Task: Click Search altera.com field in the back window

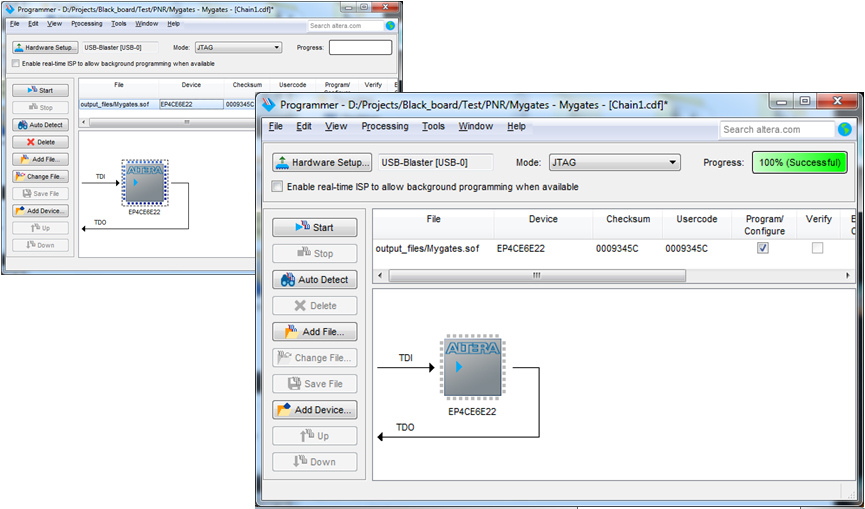Action: (x=345, y=25)
